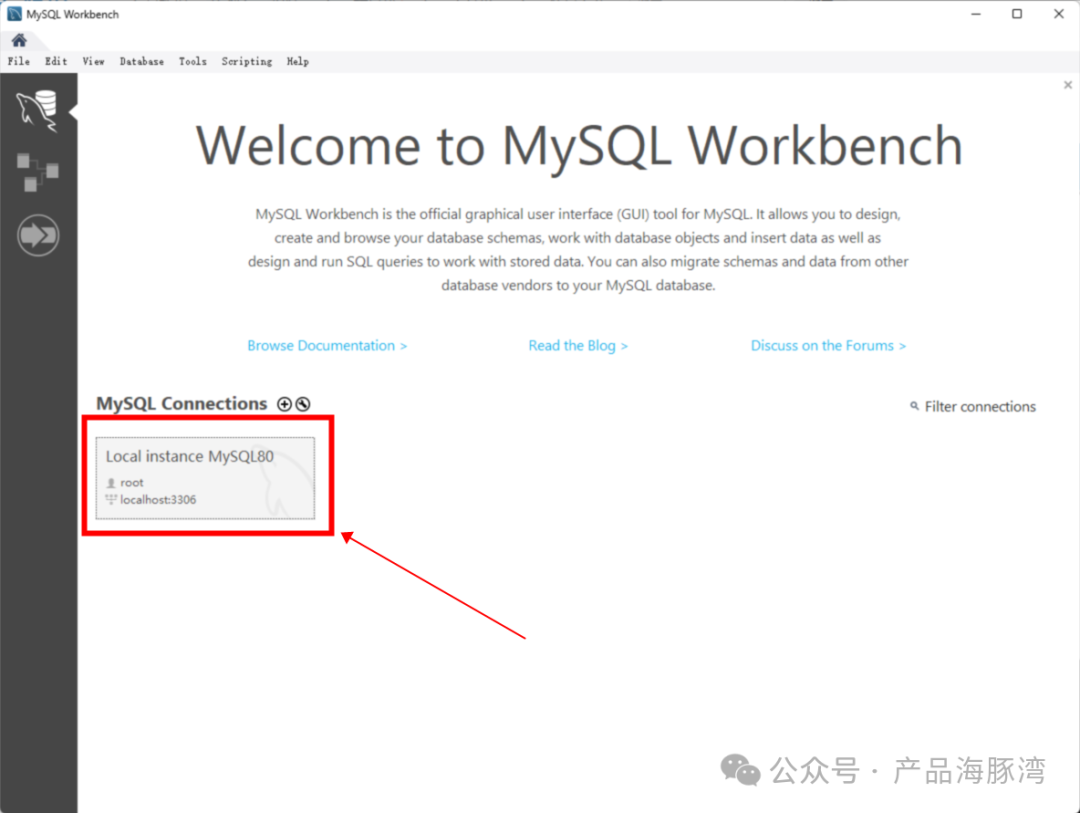Click localhost:3306 text on connection tile
This screenshot has height=813, width=1080.
pyautogui.click(x=158, y=500)
